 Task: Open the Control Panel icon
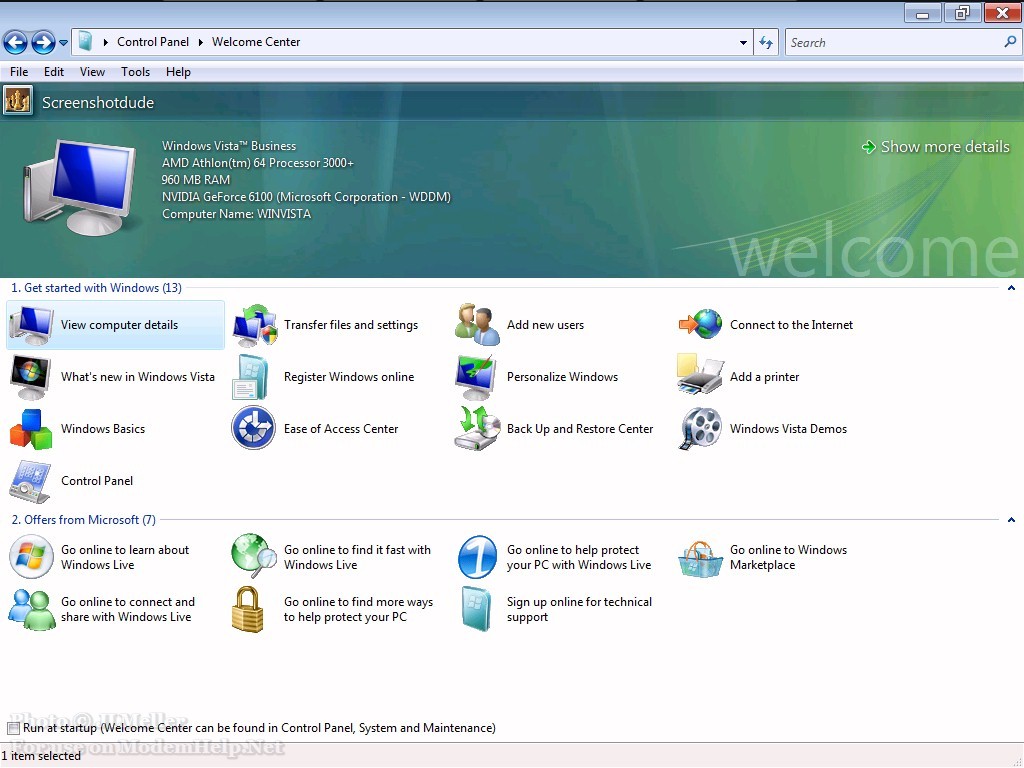point(30,481)
